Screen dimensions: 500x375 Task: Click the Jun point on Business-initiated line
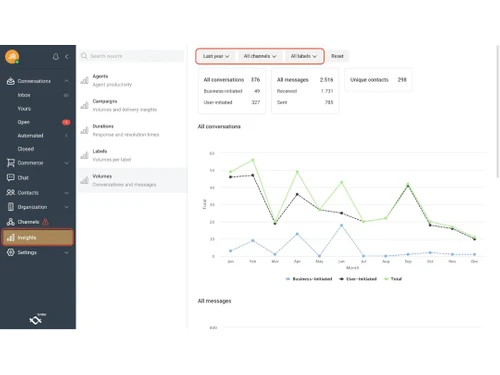click(341, 225)
